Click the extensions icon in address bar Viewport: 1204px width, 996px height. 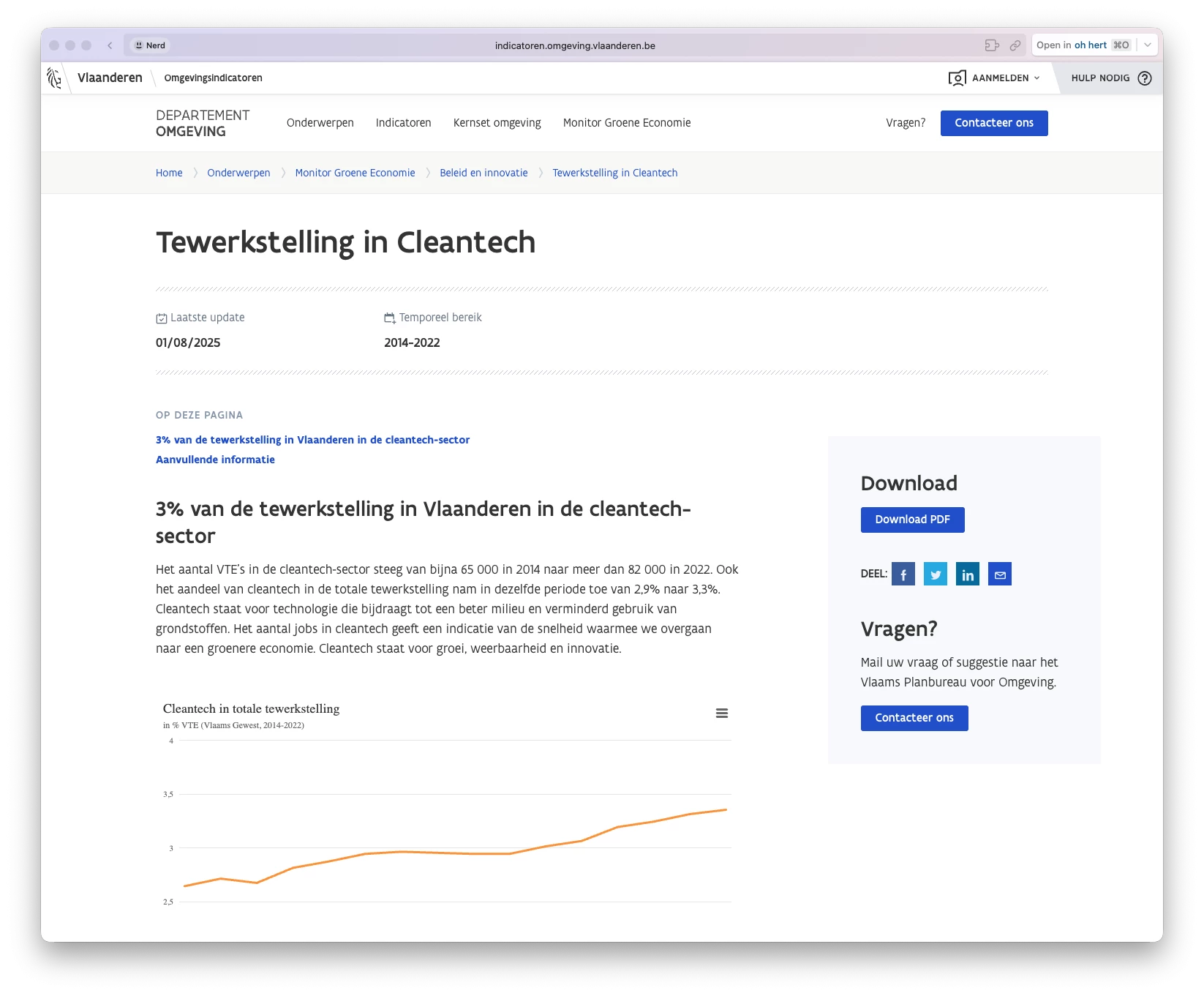pos(992,45)
